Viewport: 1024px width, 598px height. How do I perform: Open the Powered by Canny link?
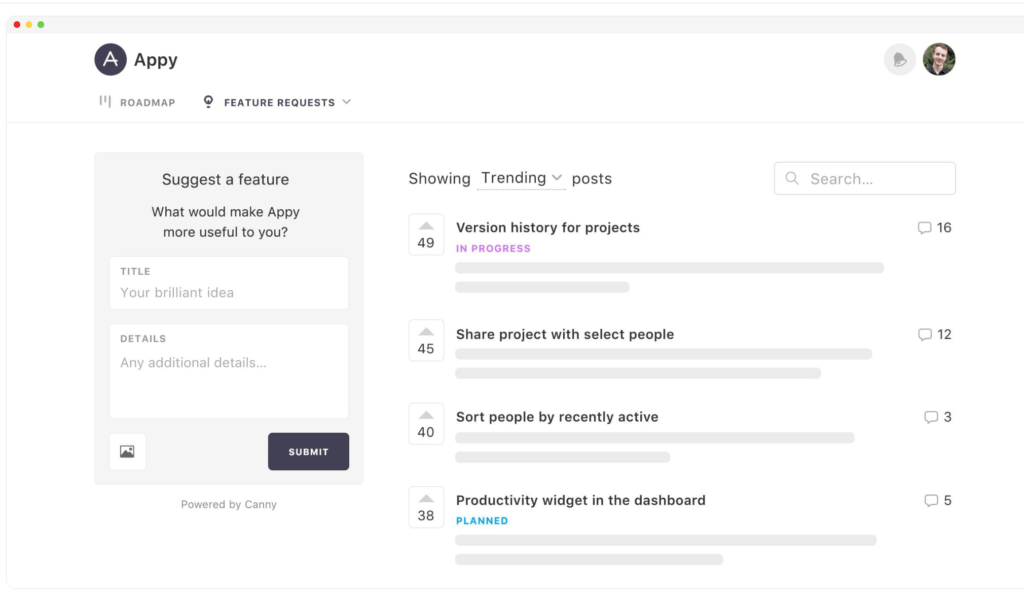229,504
